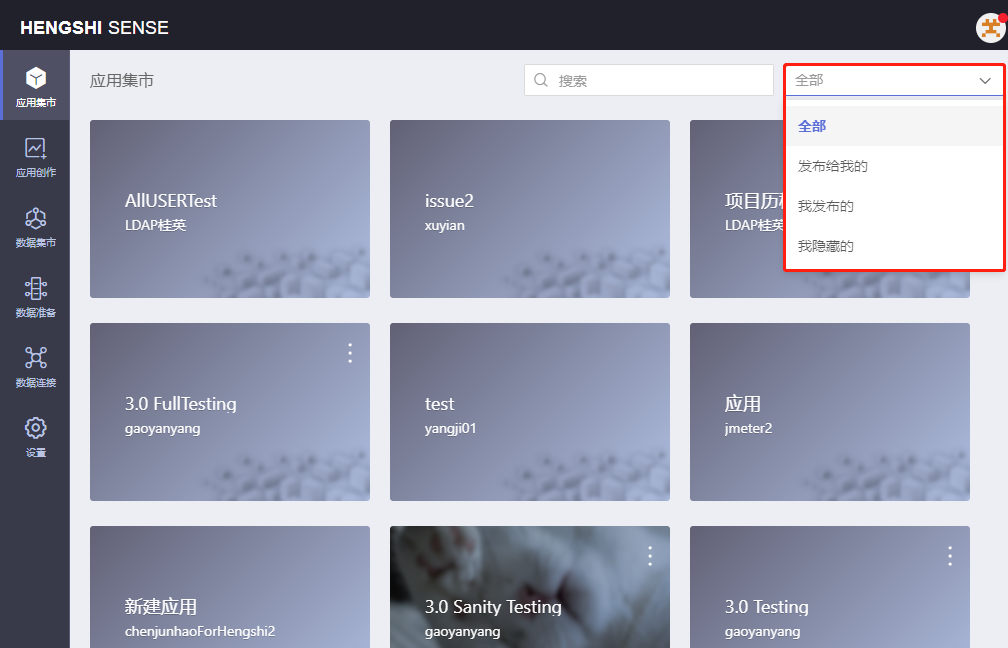Click the search magnifier icon

tap(541, 80)
